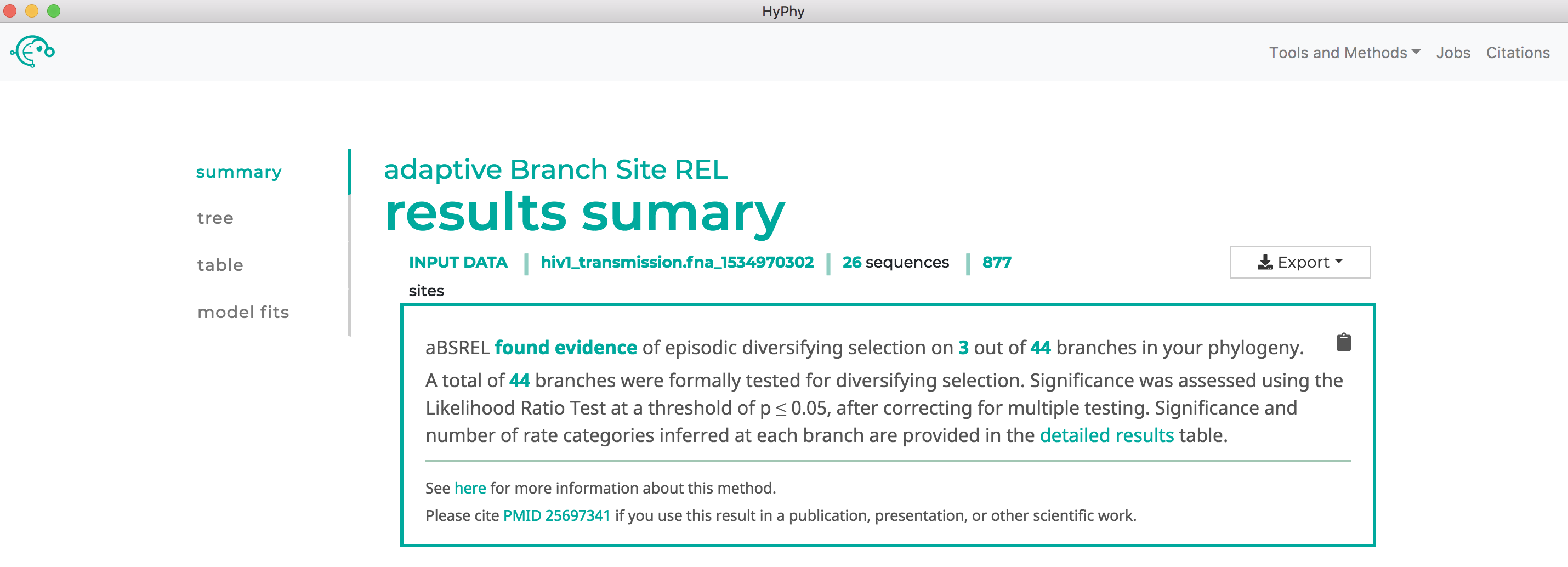The width and height of the screenshot is (1568, 567).
Task: Open the 'here' method information link
Action: 470,489
